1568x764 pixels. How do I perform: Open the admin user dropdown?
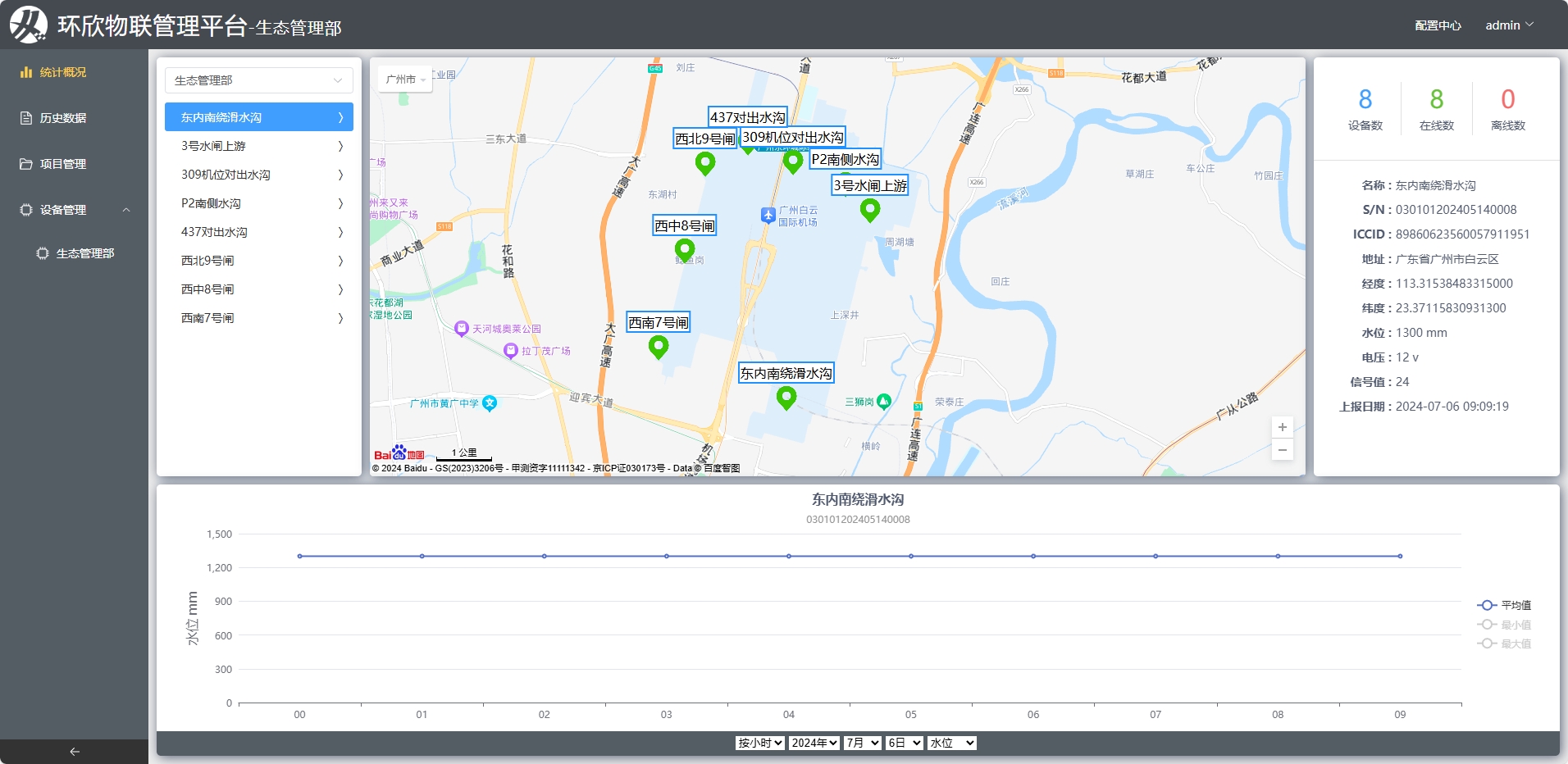(x=1509, y=25)
